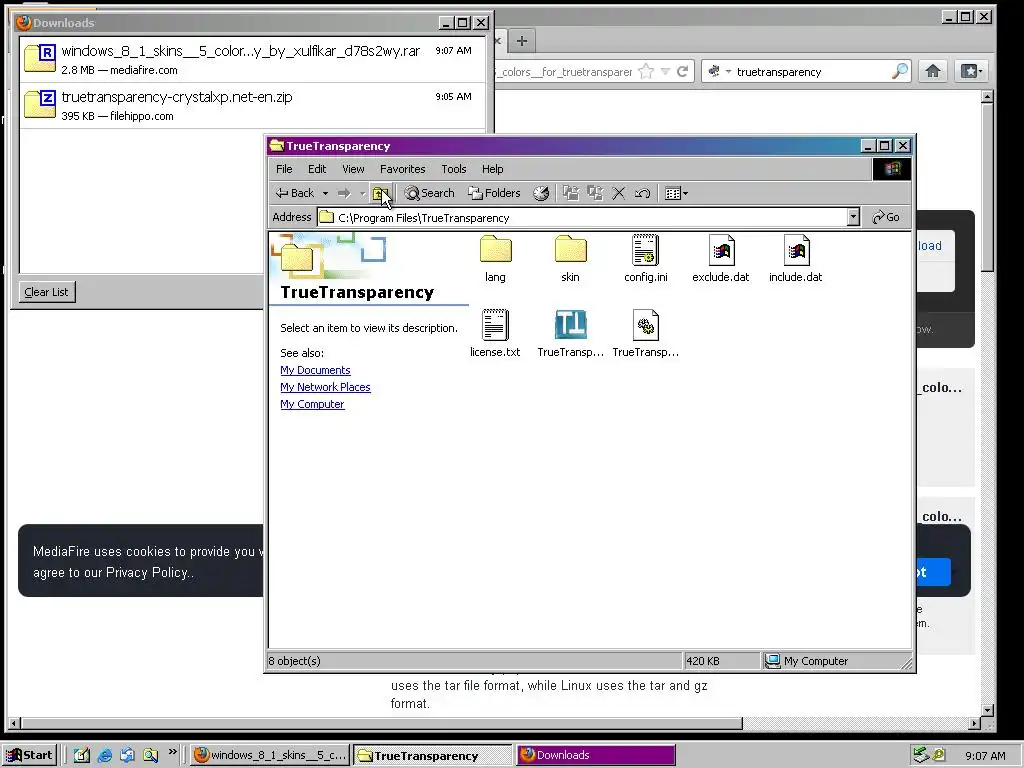Select the skin folder
The width and height of the screenshot is (1024, 768).
(570, 259)
